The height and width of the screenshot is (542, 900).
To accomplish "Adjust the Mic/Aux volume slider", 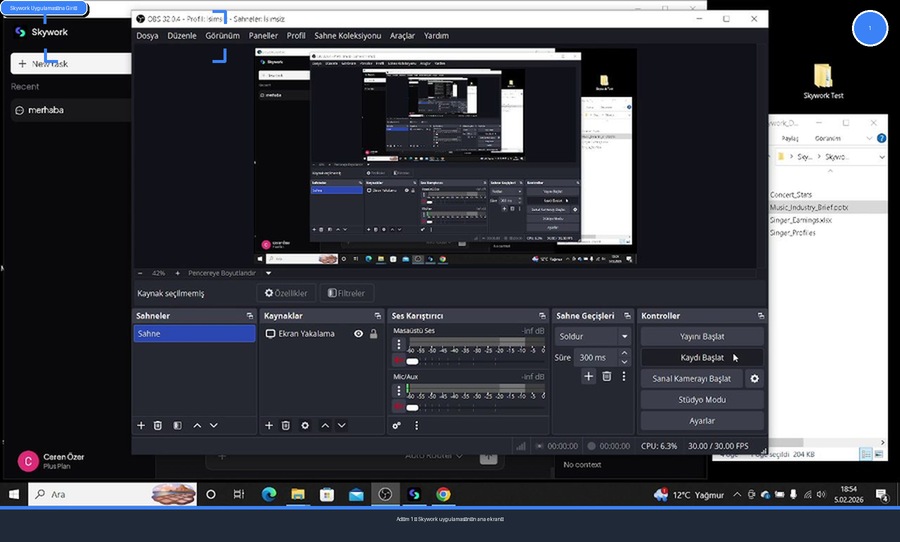I will [413, 407].
